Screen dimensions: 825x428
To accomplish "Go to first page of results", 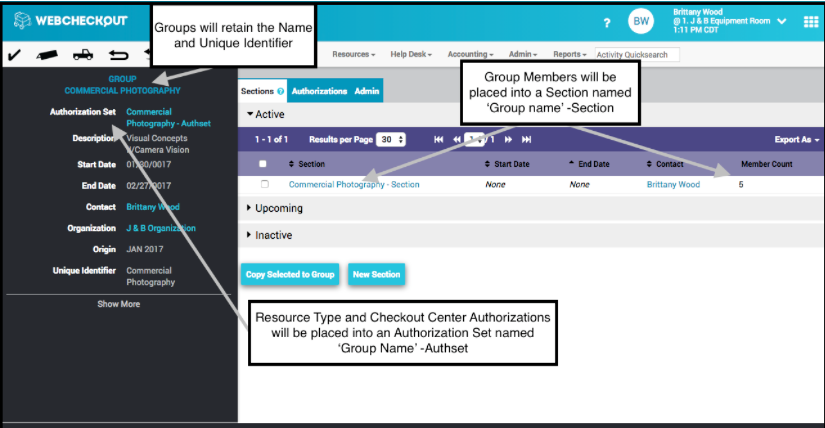I will pyautogui.click(x=438, y=140).
